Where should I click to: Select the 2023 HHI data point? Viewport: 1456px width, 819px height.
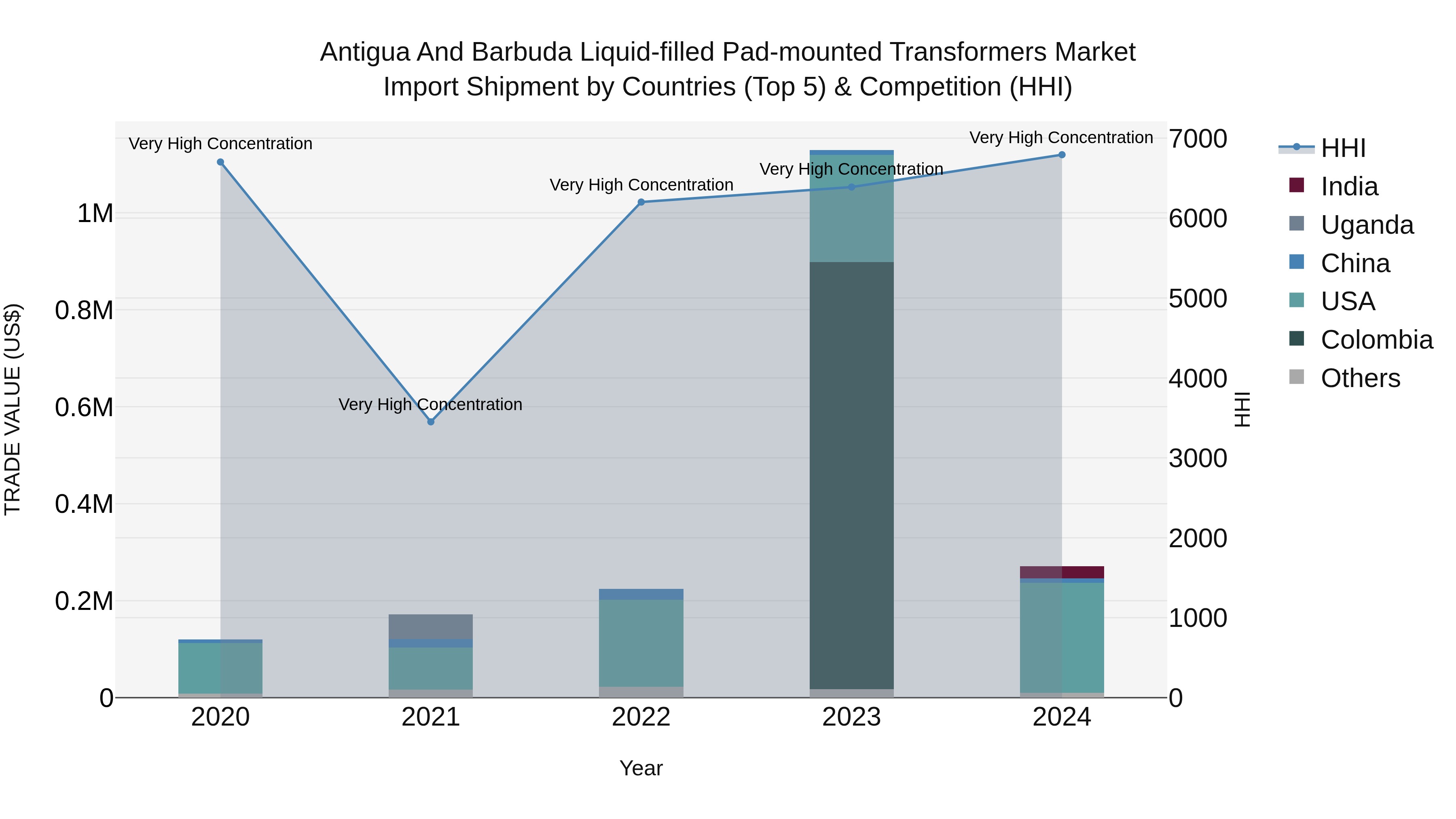[852, 186]
